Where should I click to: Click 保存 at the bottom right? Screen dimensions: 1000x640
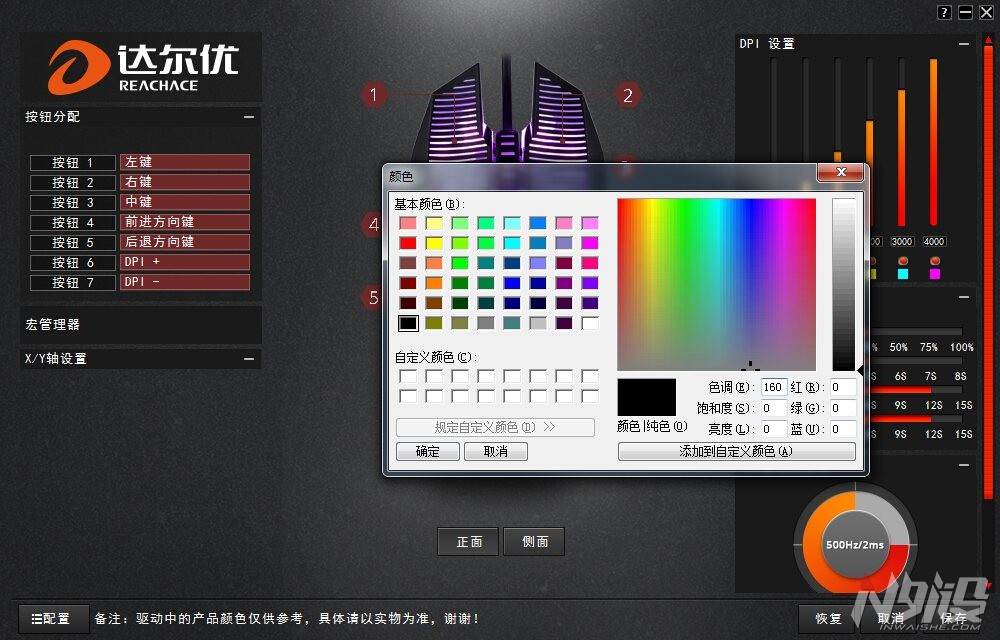click(x=952, y=618)
